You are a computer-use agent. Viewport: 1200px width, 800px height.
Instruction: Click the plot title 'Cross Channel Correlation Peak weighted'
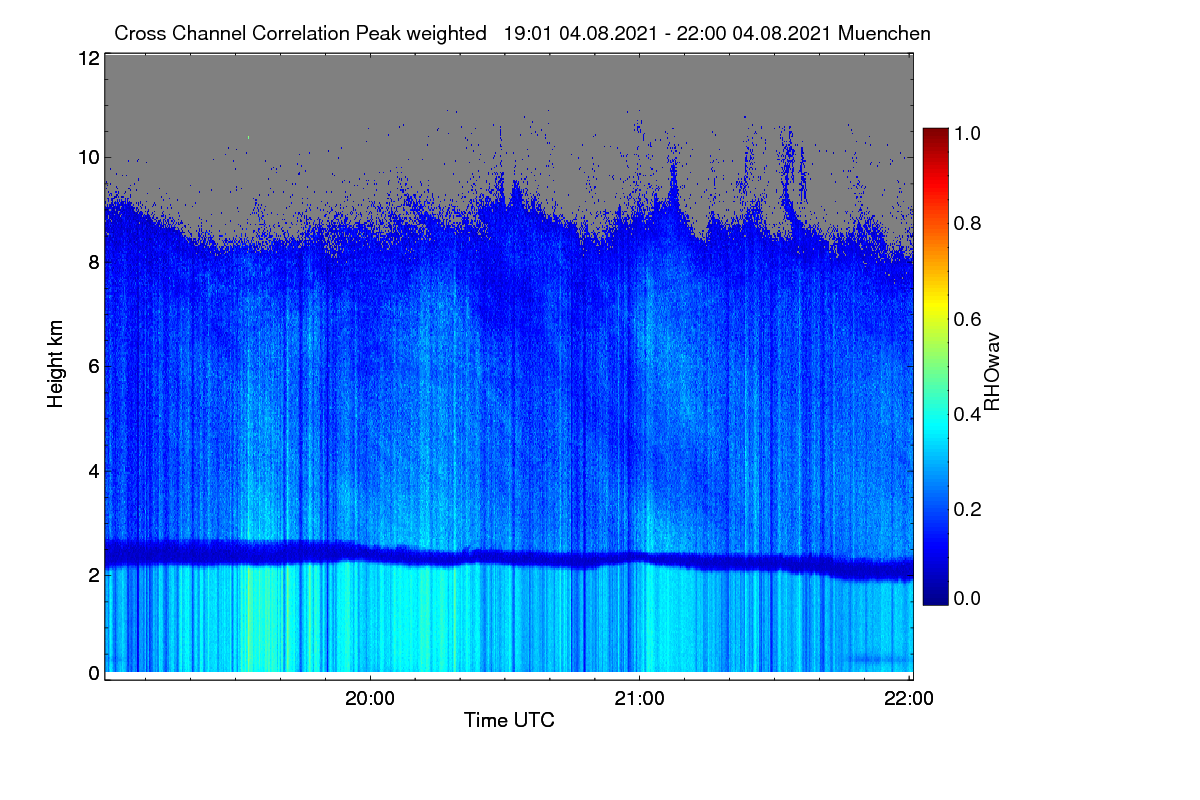301,33
